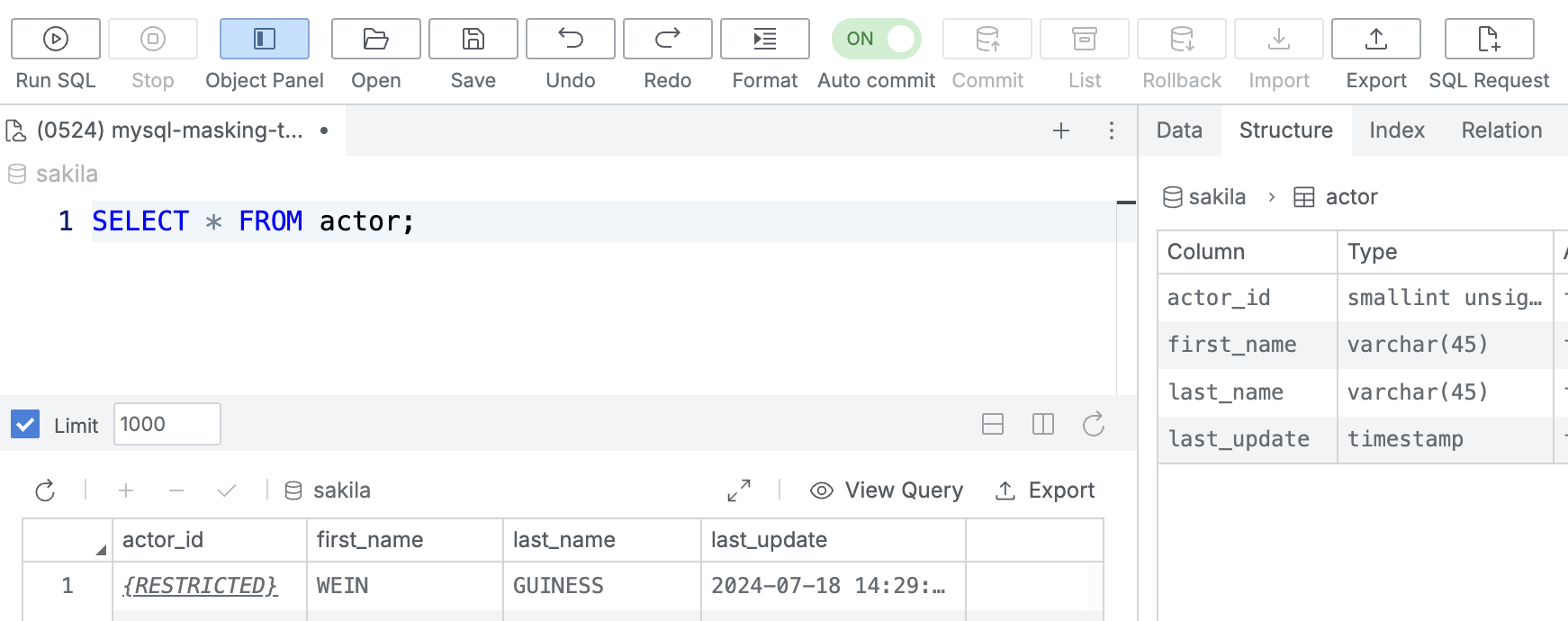Click the View Query button
Image resolution: width=1568 pixels, height=621 pixels.
tap(887, 490)
